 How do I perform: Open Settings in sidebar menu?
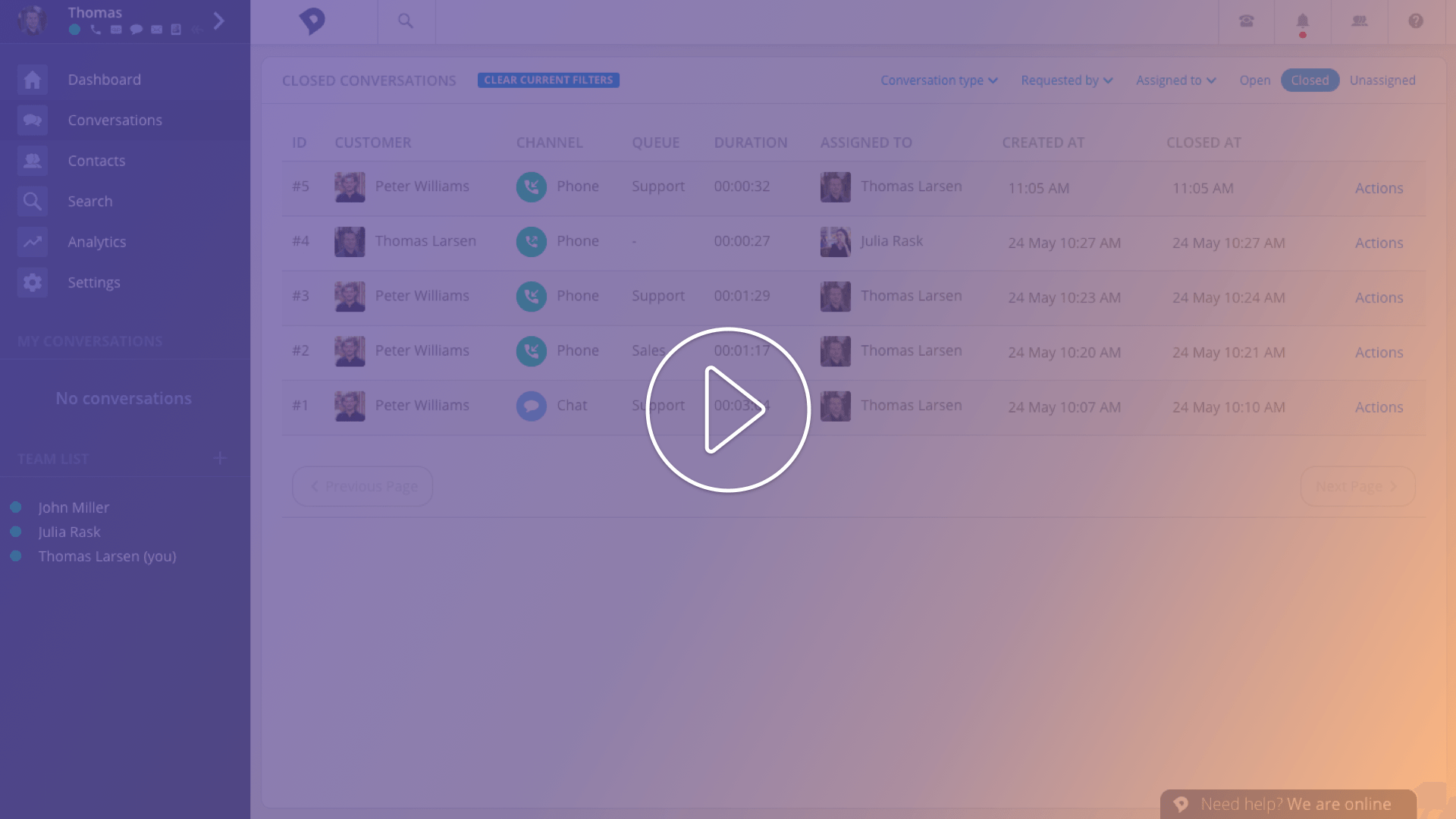94,282
